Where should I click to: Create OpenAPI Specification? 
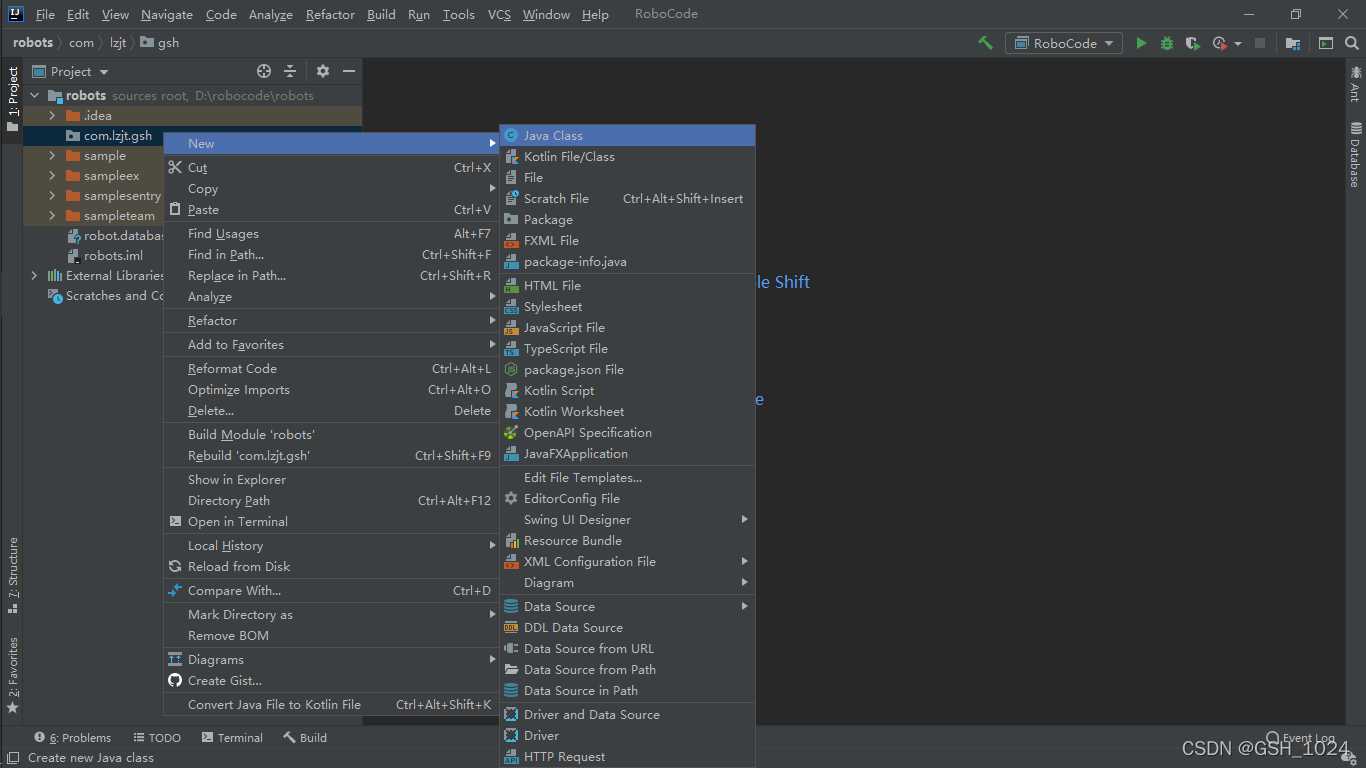pyautogui.click(x=627, y=433)
